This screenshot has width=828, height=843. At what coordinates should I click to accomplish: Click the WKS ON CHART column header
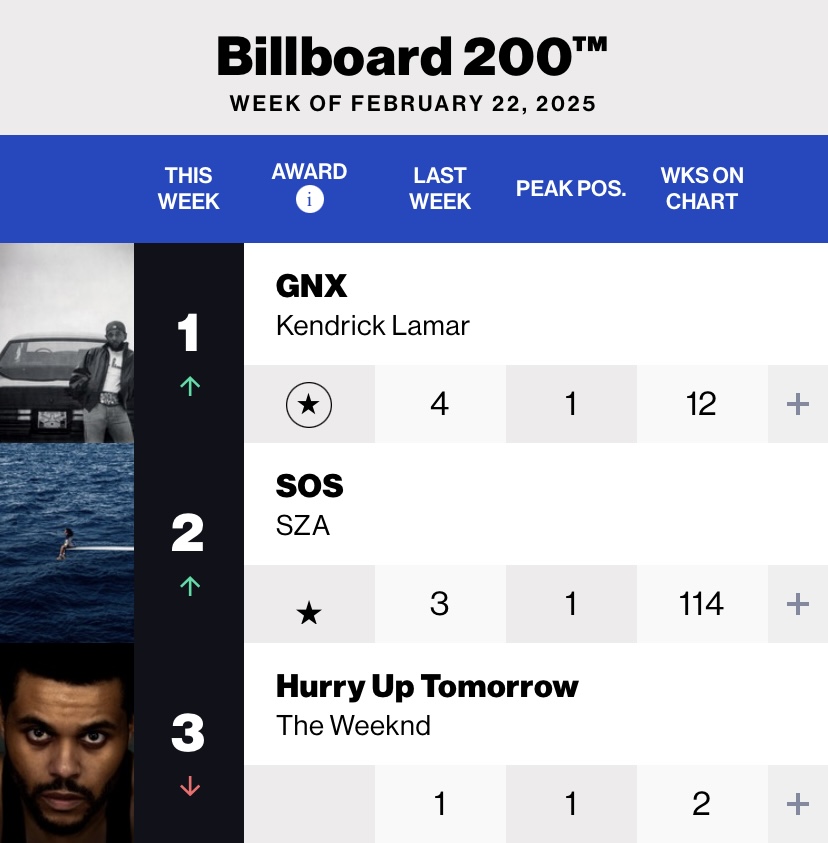click(x=702, y=188)
